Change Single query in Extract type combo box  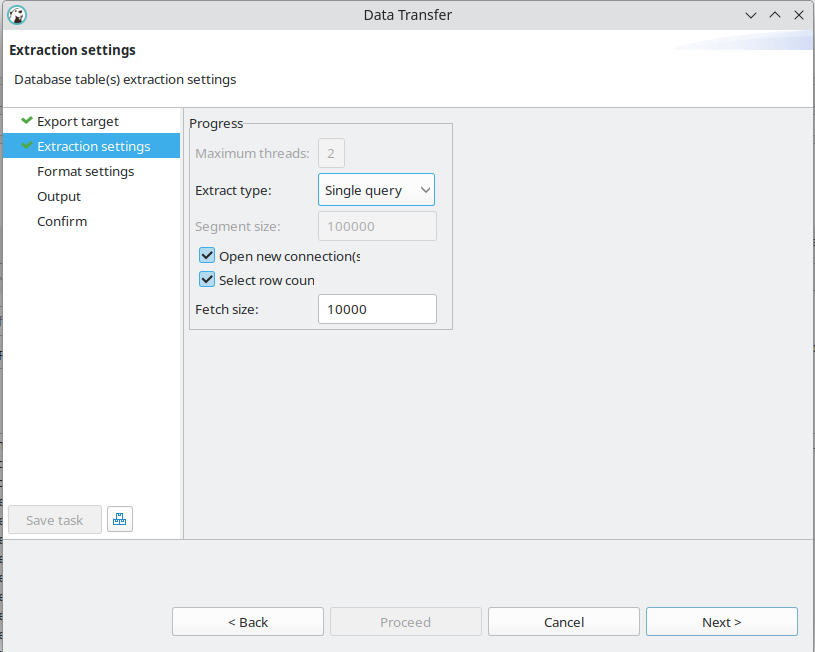(376, 189)
